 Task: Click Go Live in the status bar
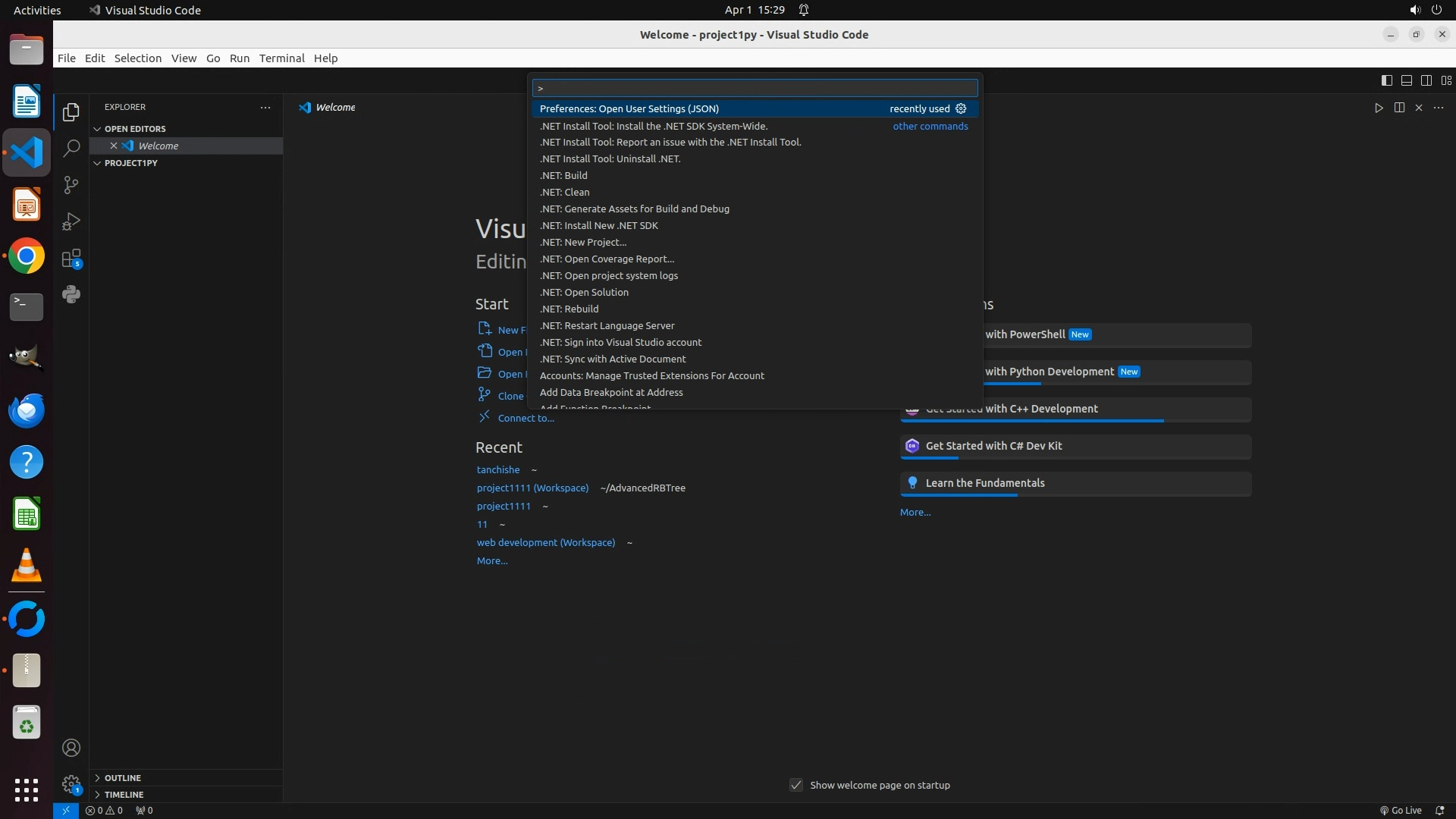point(1401,810)
